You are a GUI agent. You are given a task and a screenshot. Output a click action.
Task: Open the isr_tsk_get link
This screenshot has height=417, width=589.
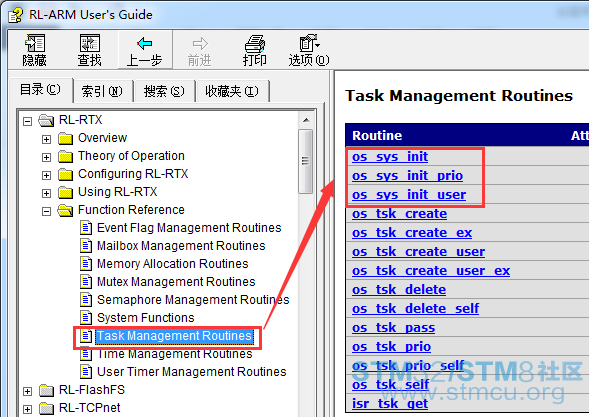(x=390, y=404)
